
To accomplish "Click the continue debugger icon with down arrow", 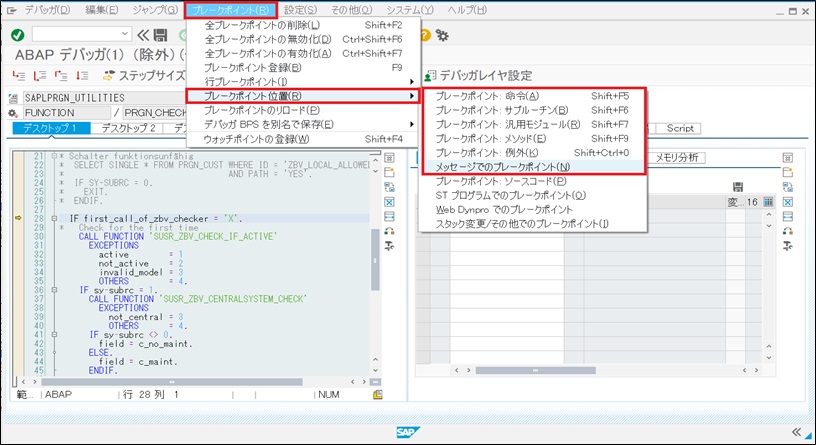I will (x=82, y=76).
